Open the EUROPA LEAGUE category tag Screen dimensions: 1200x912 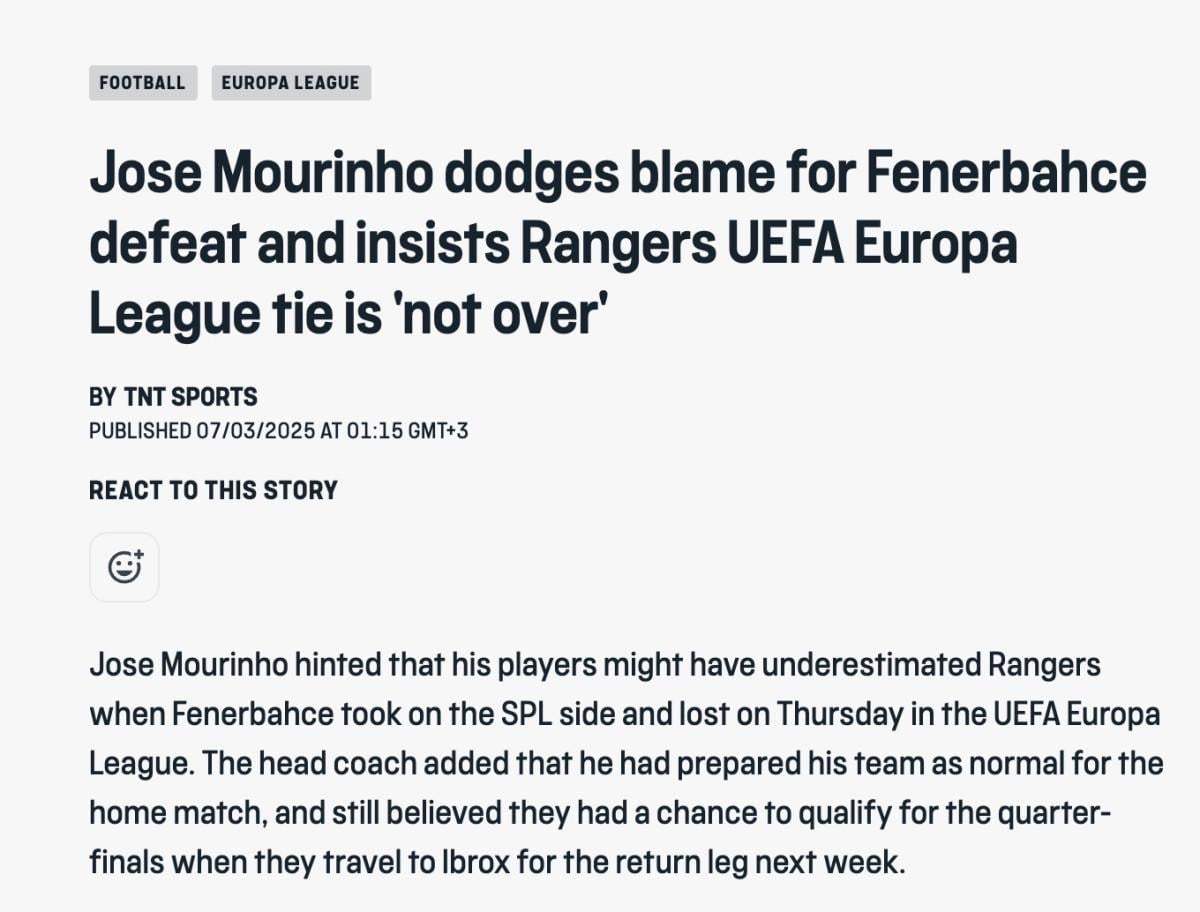tap(290, 83)
